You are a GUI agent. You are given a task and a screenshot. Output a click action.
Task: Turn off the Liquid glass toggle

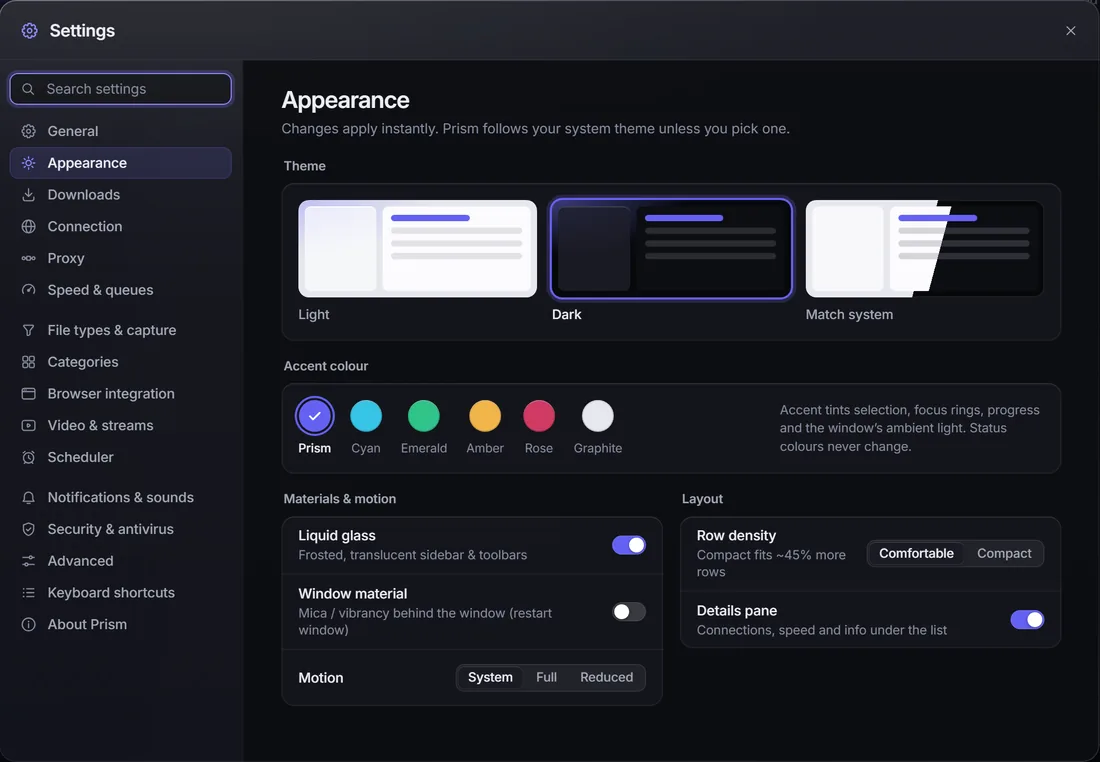[629, 545]
